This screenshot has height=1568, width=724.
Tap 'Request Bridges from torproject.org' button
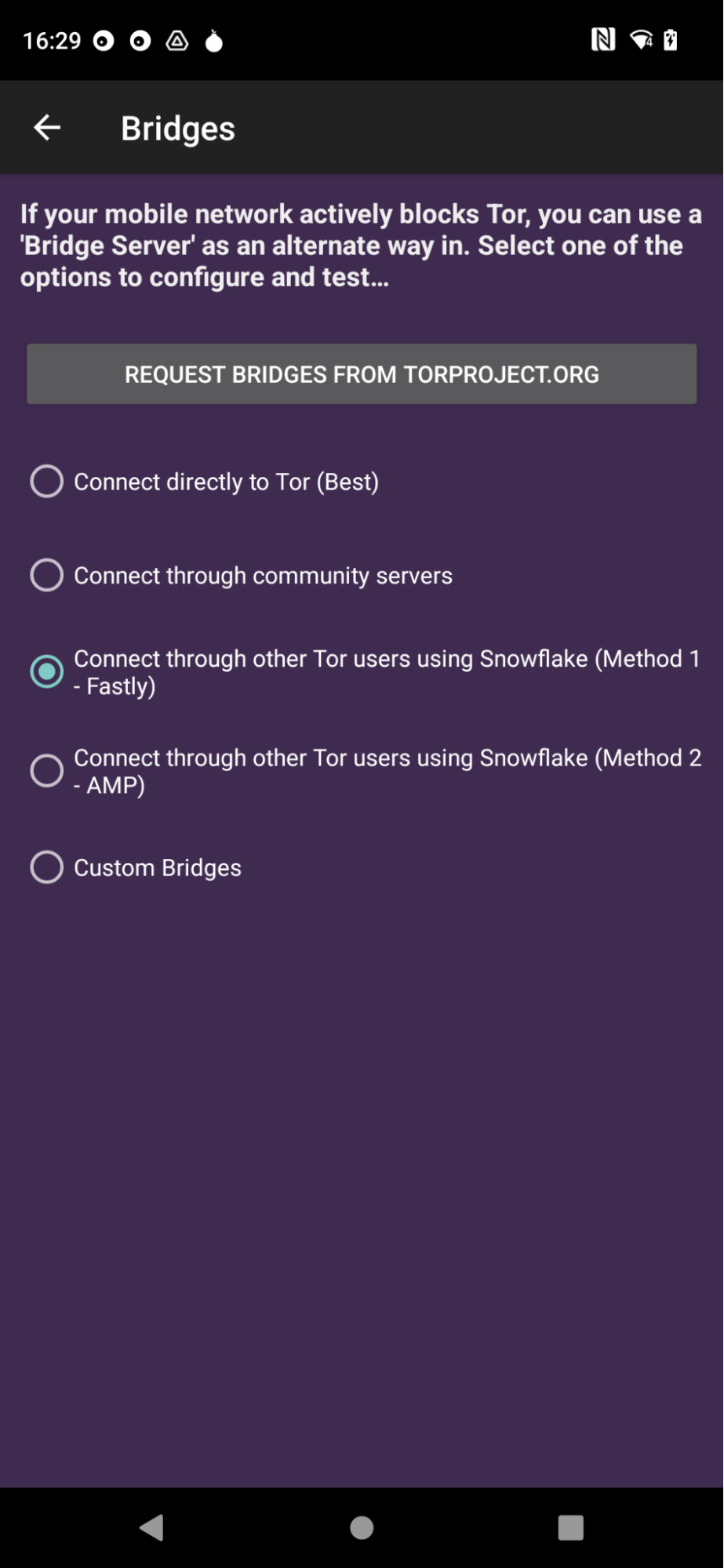point(362,374)
